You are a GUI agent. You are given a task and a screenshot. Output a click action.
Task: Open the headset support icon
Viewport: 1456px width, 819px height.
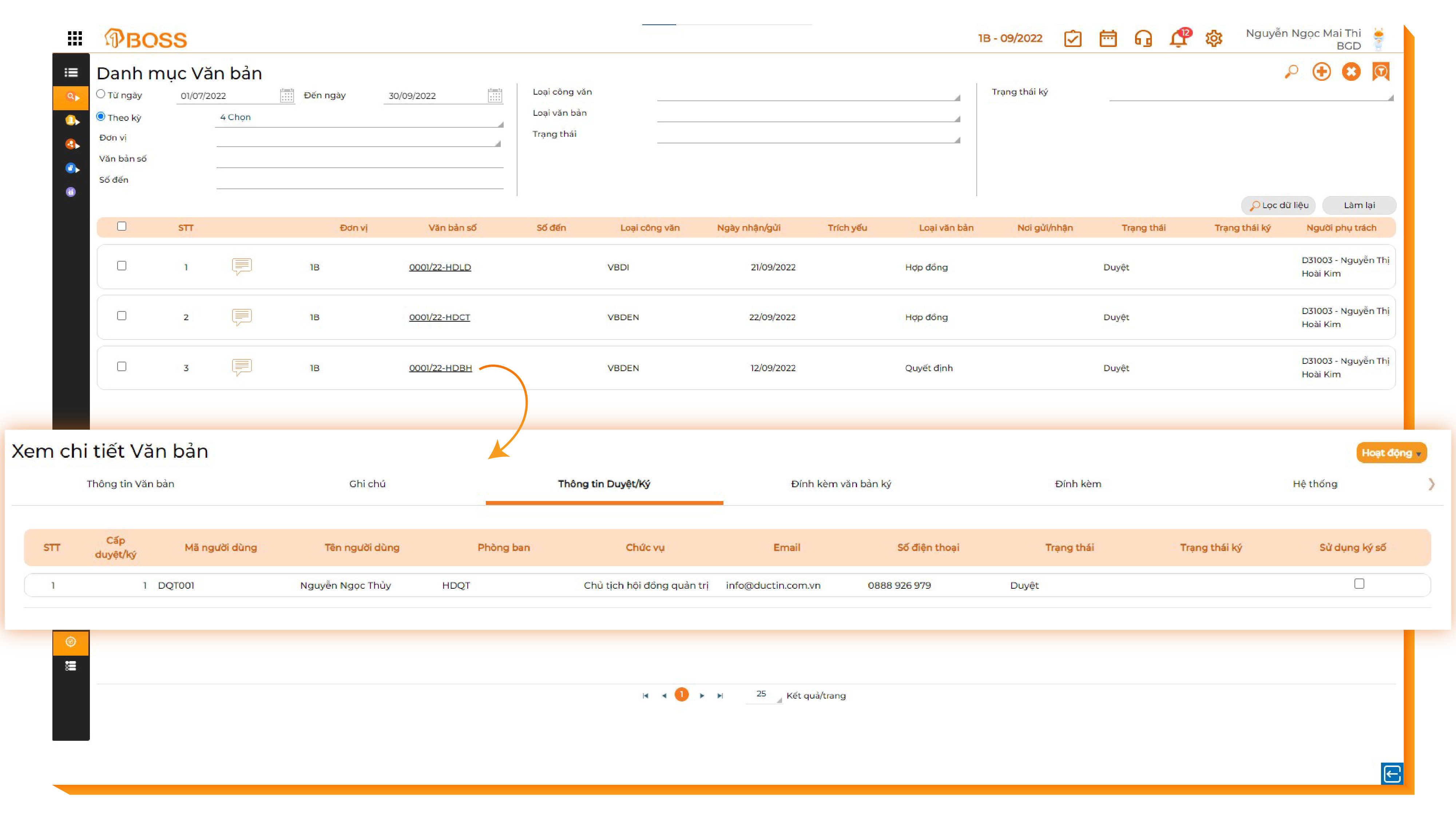1143,39
